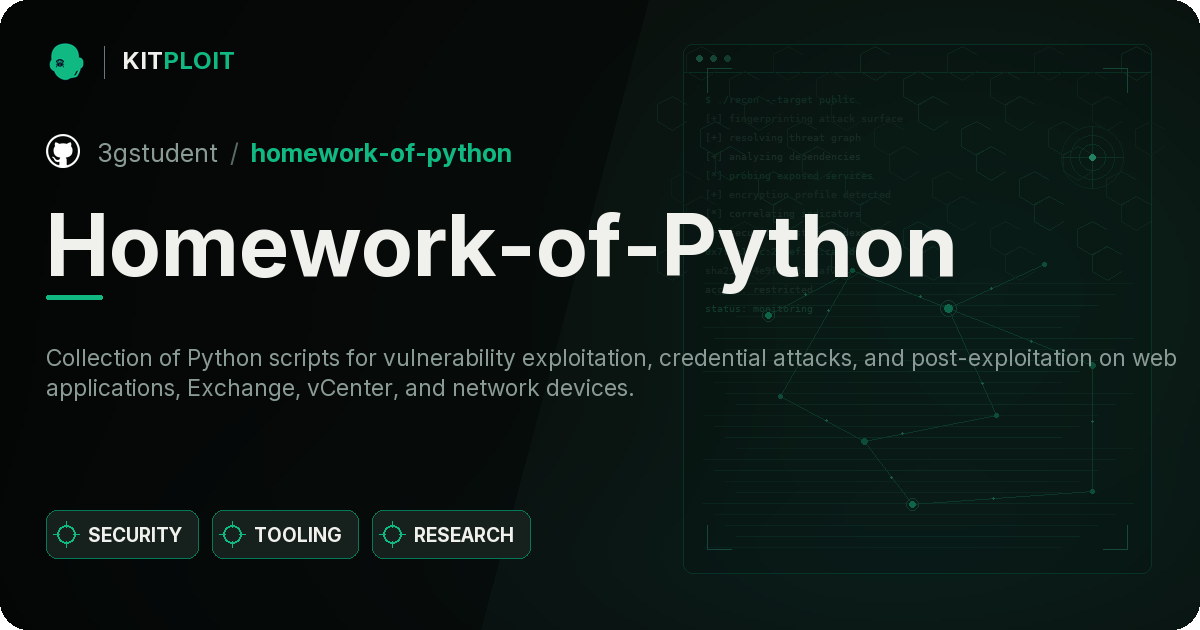Viewport: 1200px width, 630px height.
Task: Click the 'status: monitoring' terminal line
Action: click(759, 309)
